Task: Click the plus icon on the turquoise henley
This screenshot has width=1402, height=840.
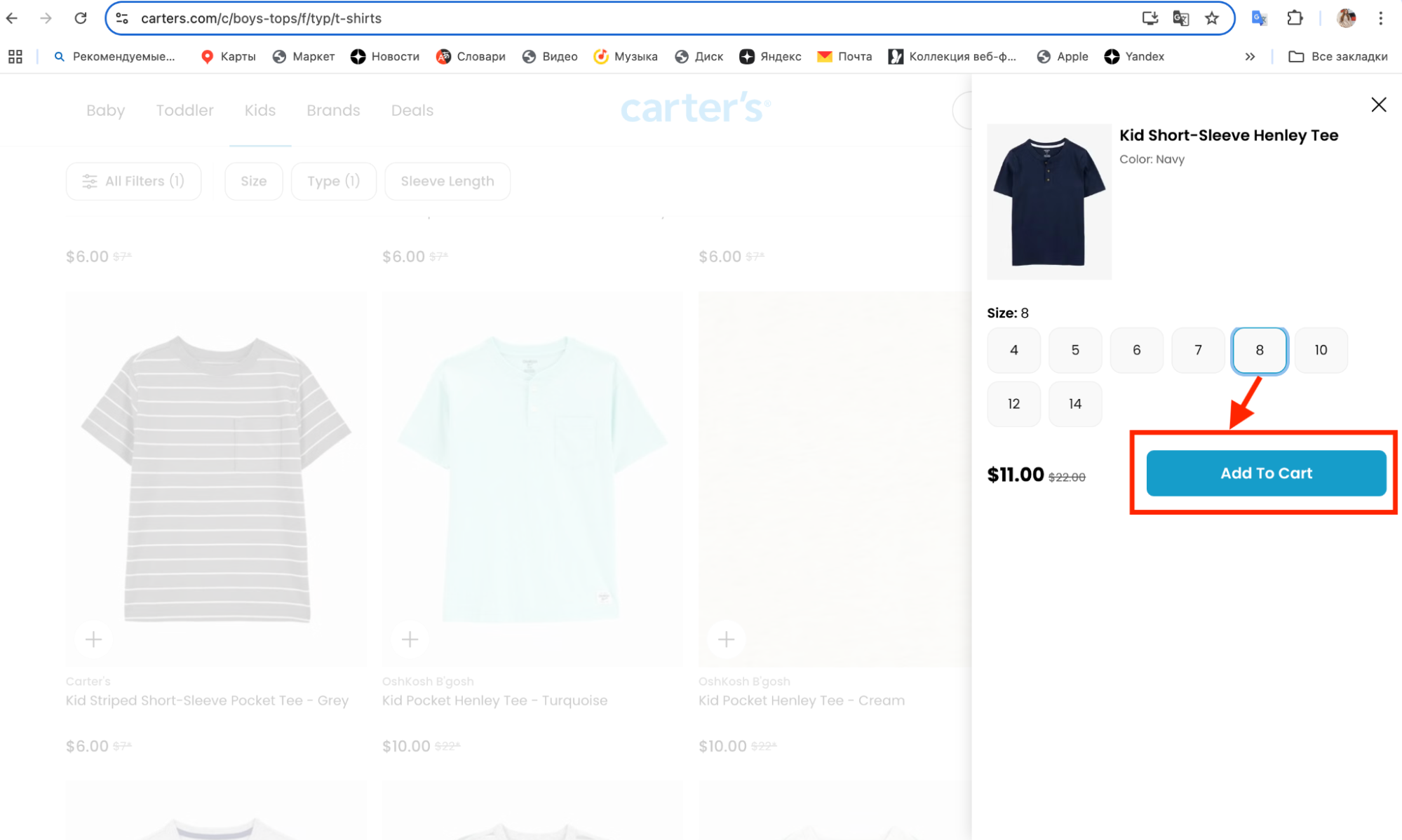Action: (410, 639)
